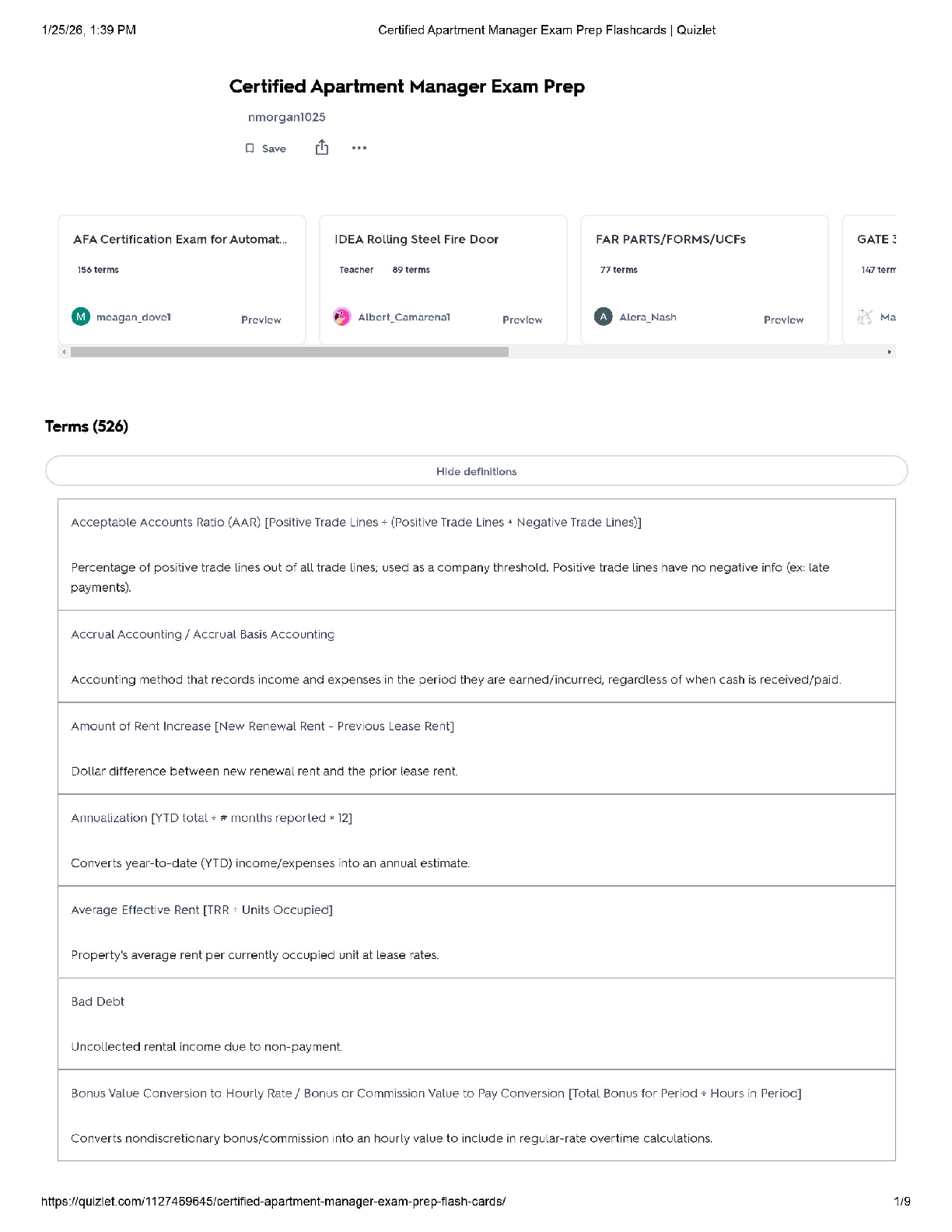The height and width of the screenshot is (1232, 952).
Task: Click the Save bookmark icon
Action: (250, 149)
